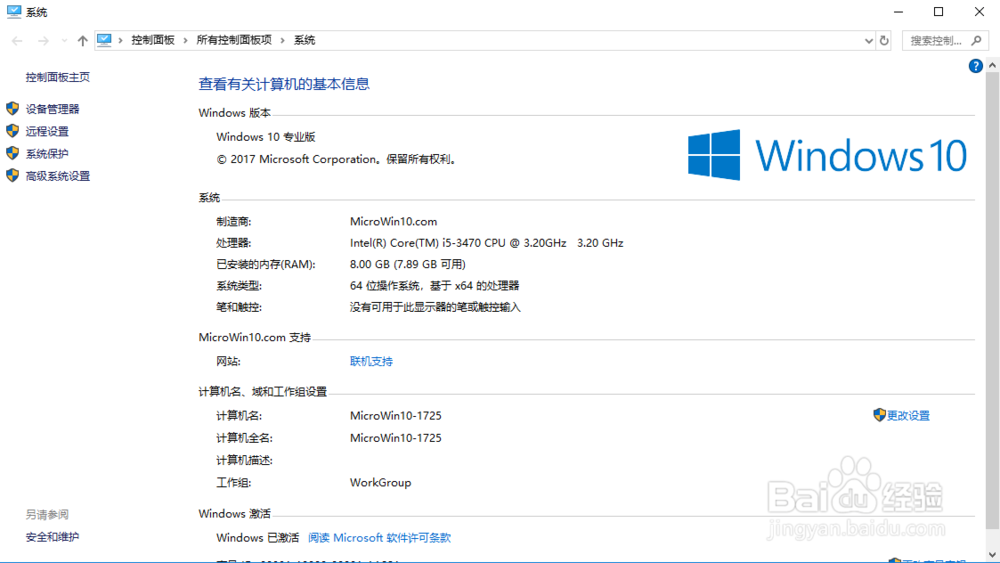Go up one level with the Up arrow

point(82,41)
